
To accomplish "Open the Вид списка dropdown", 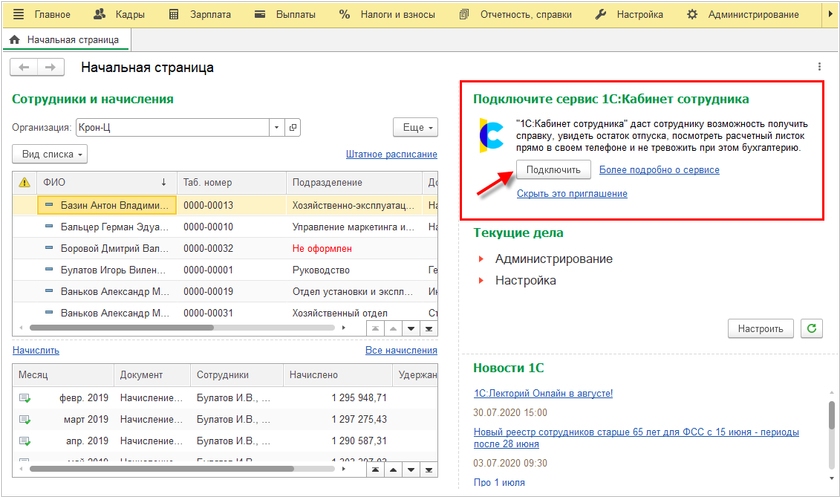I will (x=50, y=154).
